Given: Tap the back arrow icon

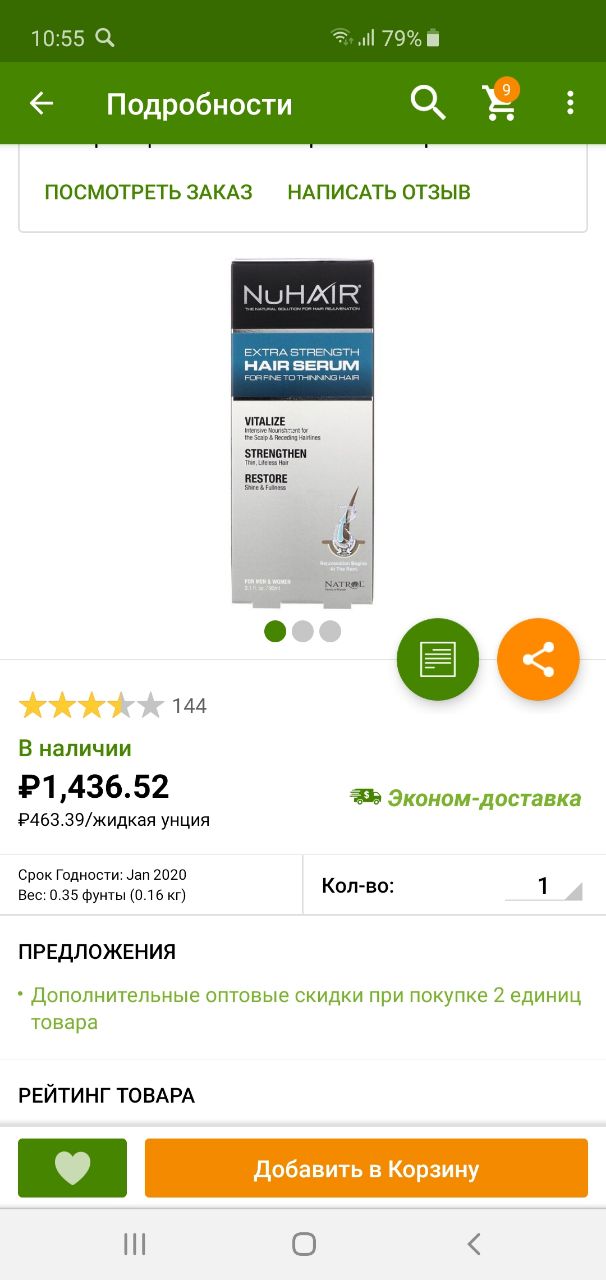Looking at the screenshot, I should [41, 103].
